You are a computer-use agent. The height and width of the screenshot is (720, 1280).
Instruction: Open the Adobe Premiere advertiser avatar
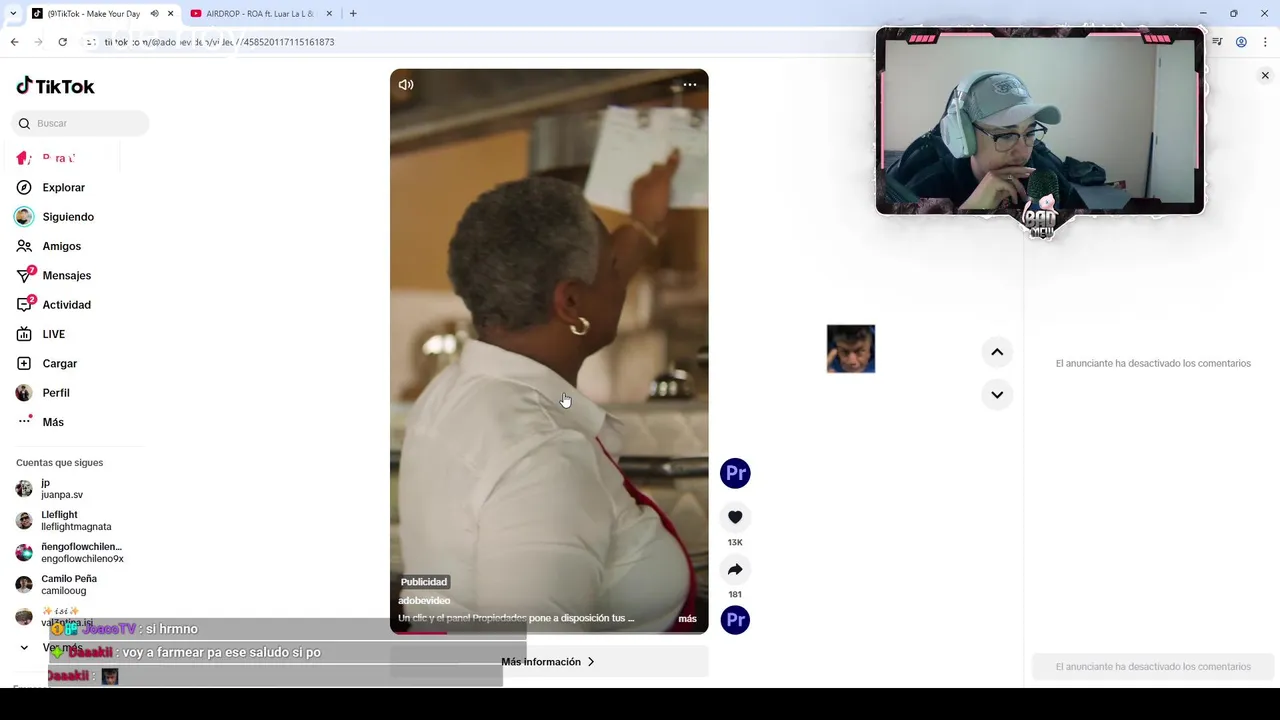735,473
